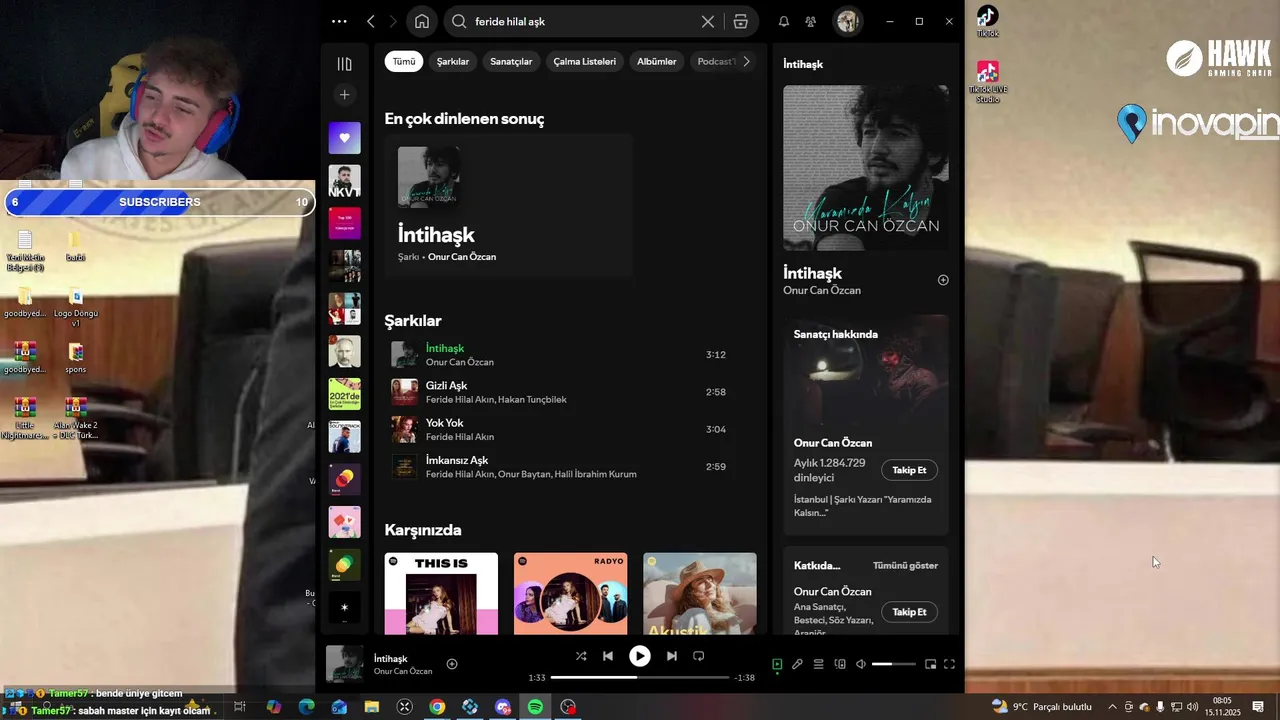Viewport: 1280px width, 720px height.
Task: Switch to Spotify on the taskbar
Action: tap(535, 707)
